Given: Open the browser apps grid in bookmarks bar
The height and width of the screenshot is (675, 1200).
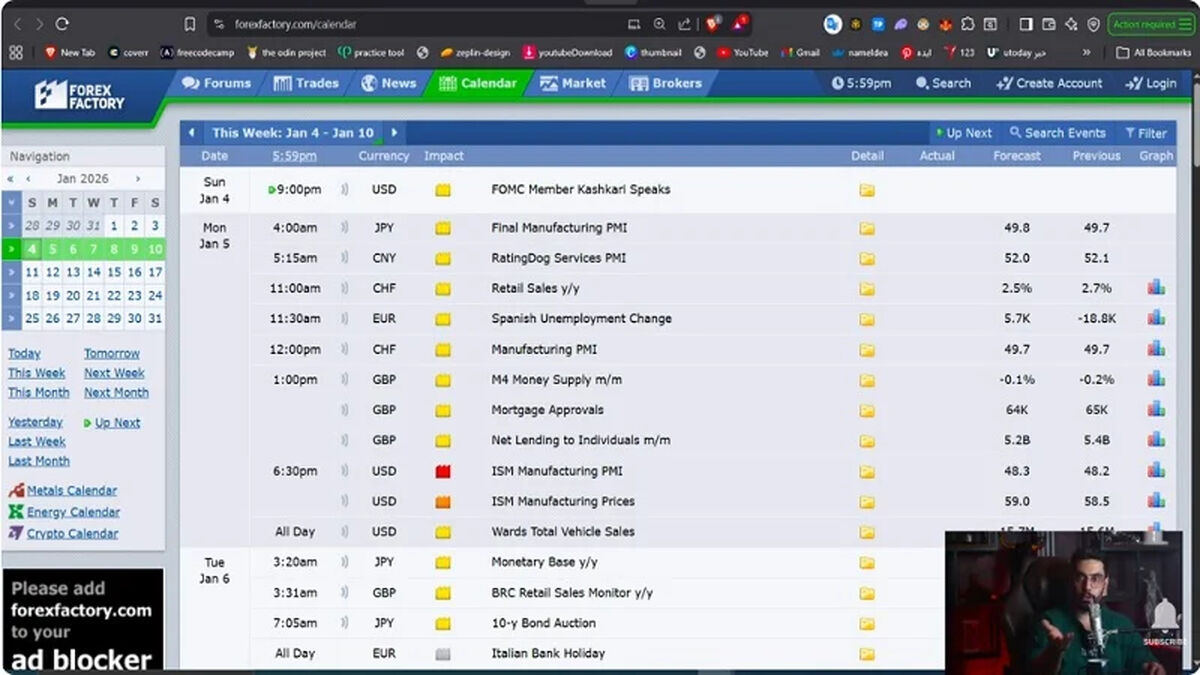Looking at the screenshot, I should click(15, 52).
